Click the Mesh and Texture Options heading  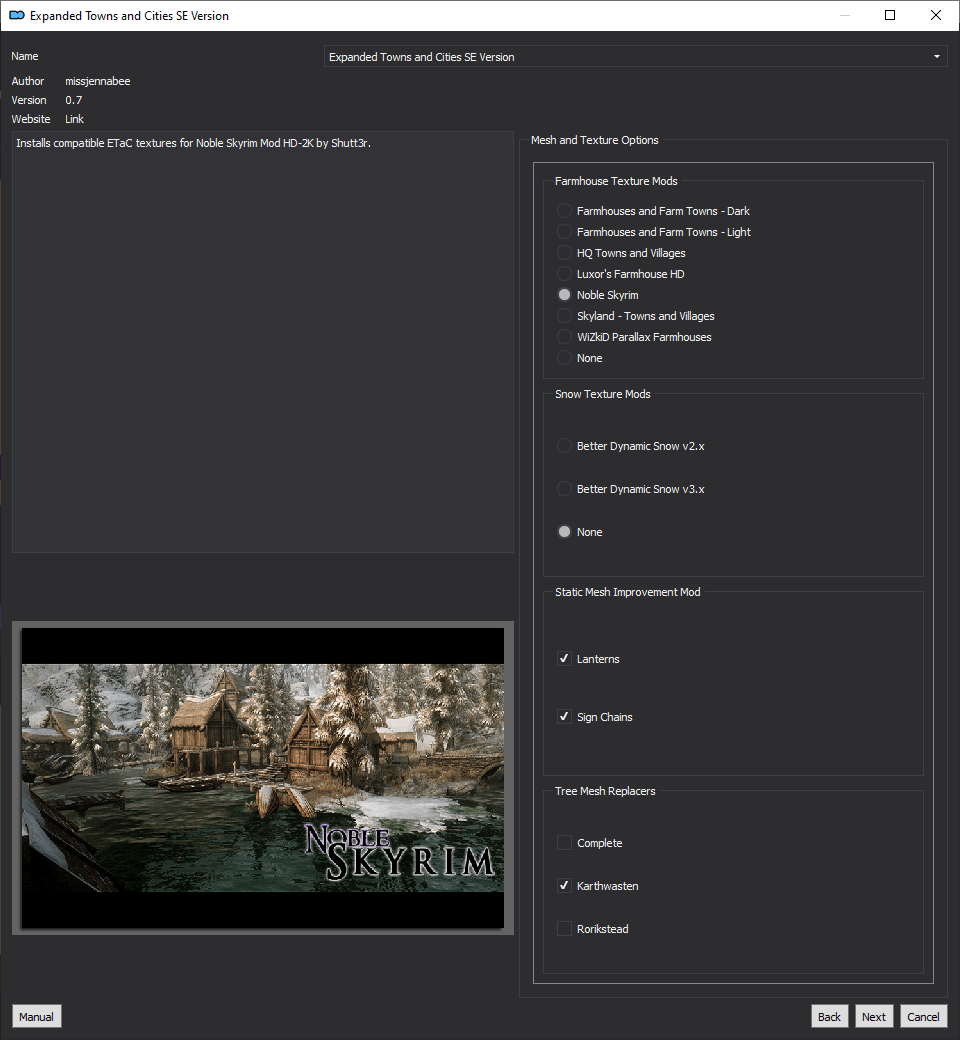[x=594, y=140]
